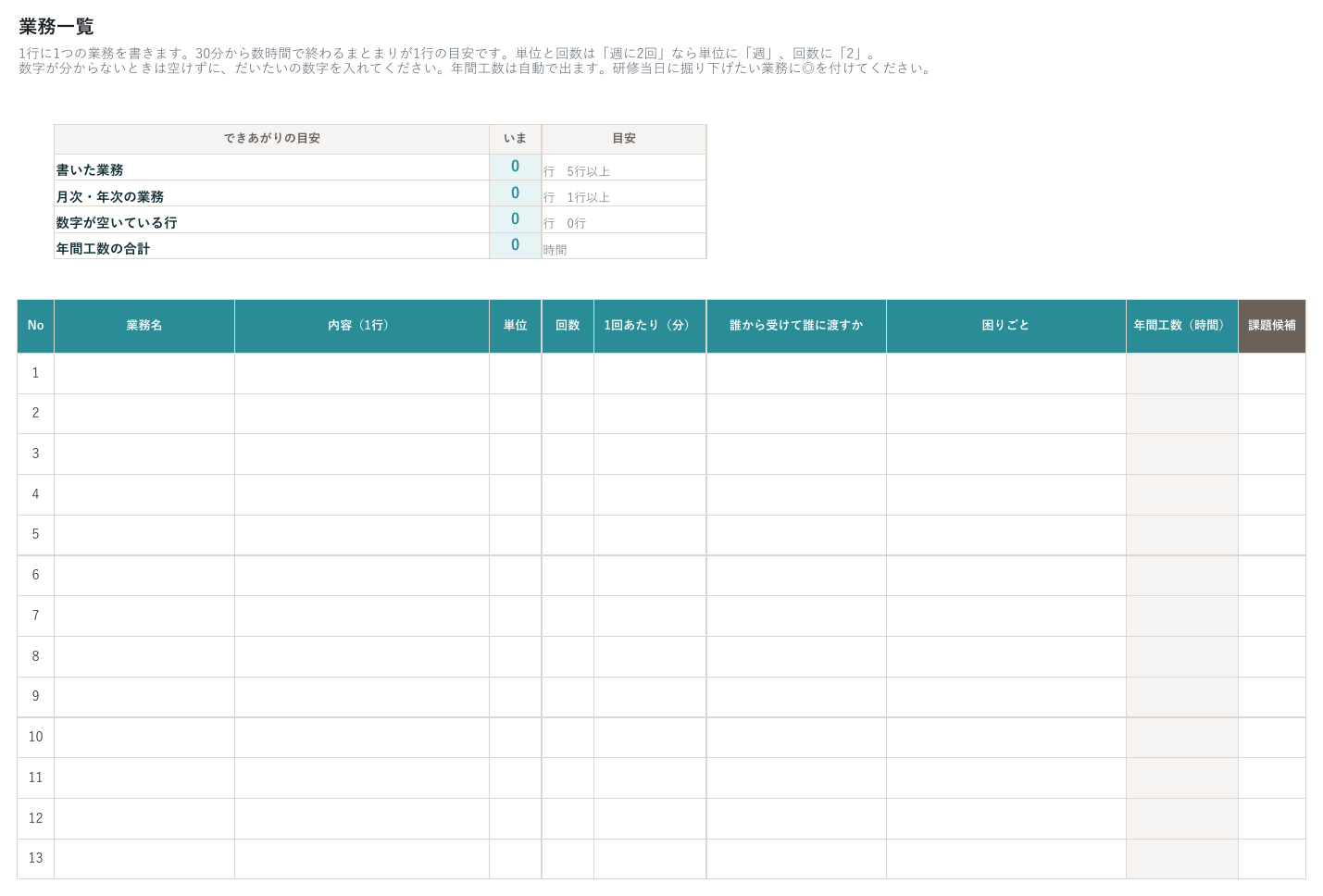Screen dimensions: 1323x896
Task: Click the No column header
Action: (x=36, y=326)
